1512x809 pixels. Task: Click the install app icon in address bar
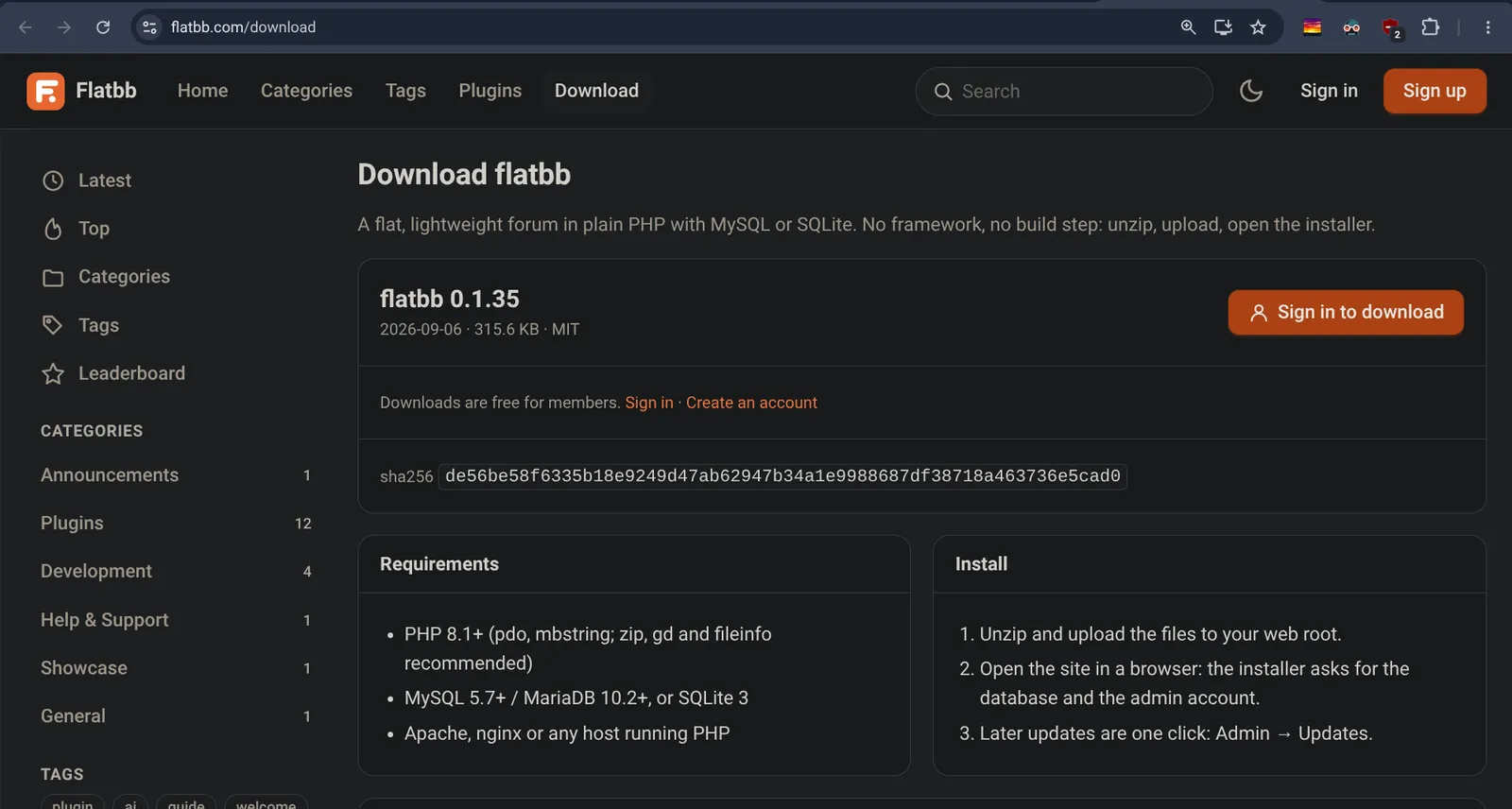(1223, 27)
